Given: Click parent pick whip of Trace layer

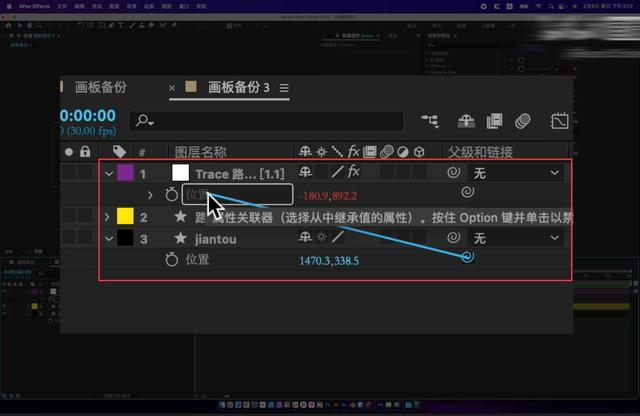Looking at the screenshot, I should click(453, 172).
